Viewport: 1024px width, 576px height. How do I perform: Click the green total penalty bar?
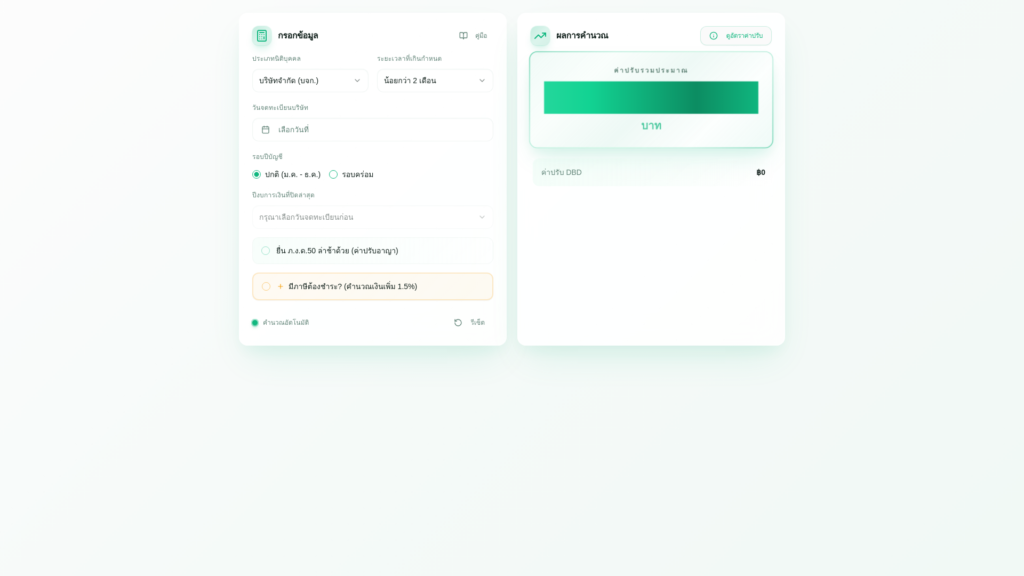point(650,97)
